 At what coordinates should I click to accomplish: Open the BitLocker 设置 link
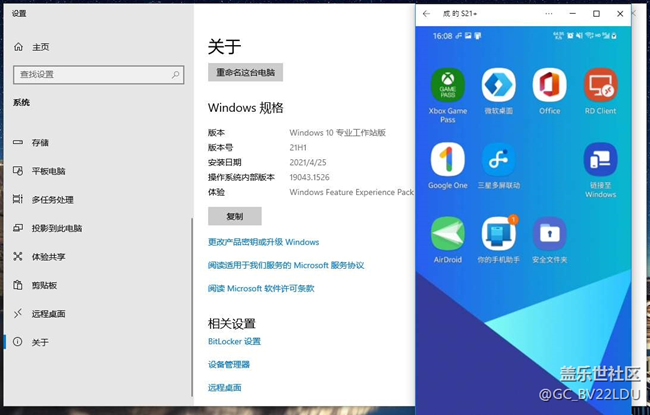[234, 341]
